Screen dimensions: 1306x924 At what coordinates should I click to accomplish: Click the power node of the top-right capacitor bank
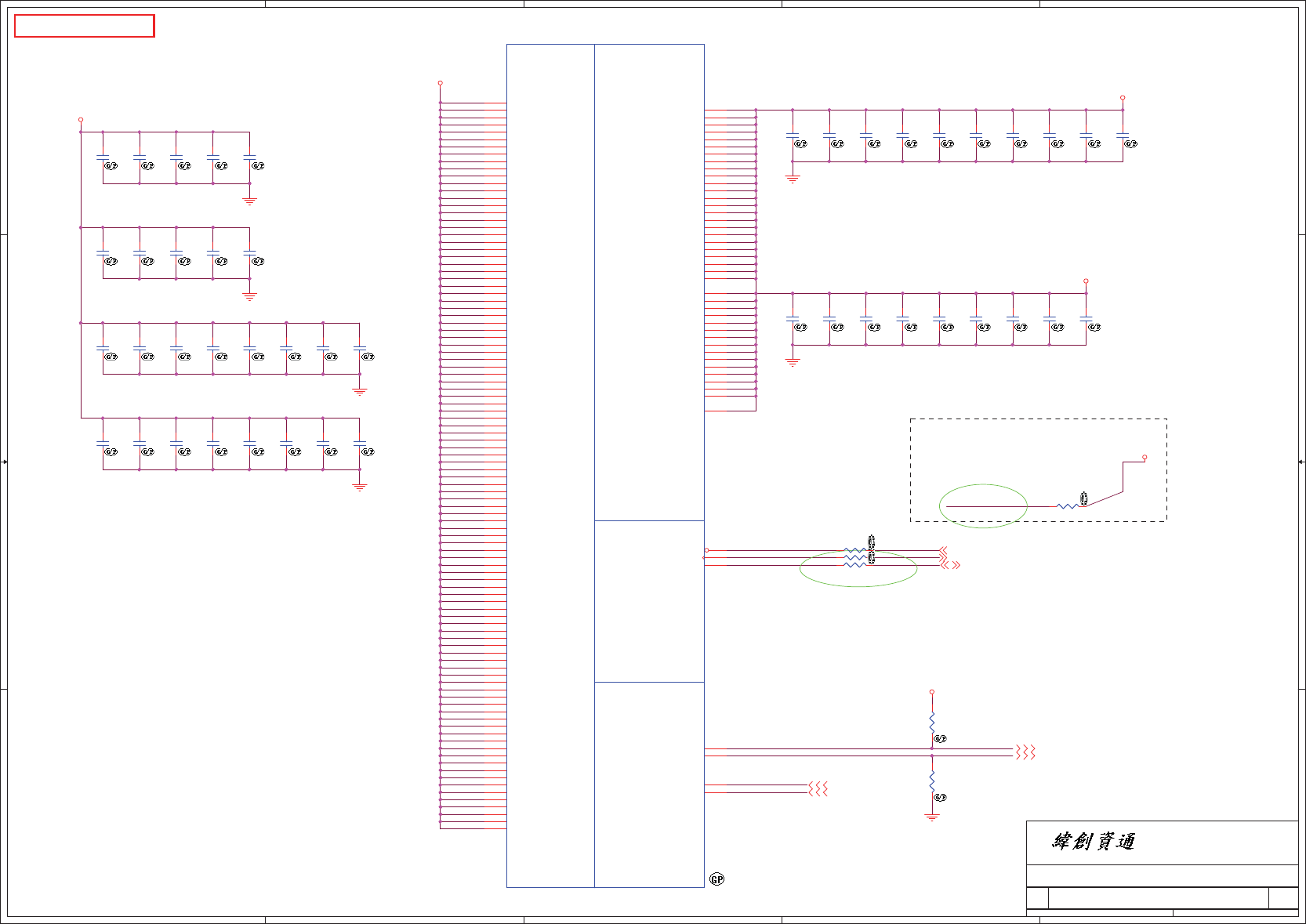(x=1123, y=98)
